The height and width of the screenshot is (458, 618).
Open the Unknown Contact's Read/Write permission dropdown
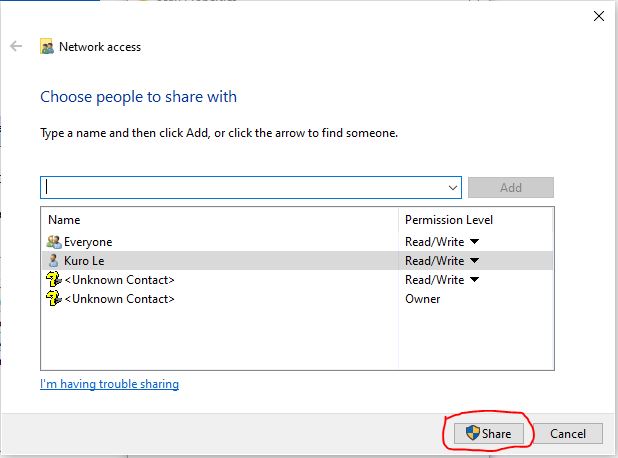click(x=474, y=280)
